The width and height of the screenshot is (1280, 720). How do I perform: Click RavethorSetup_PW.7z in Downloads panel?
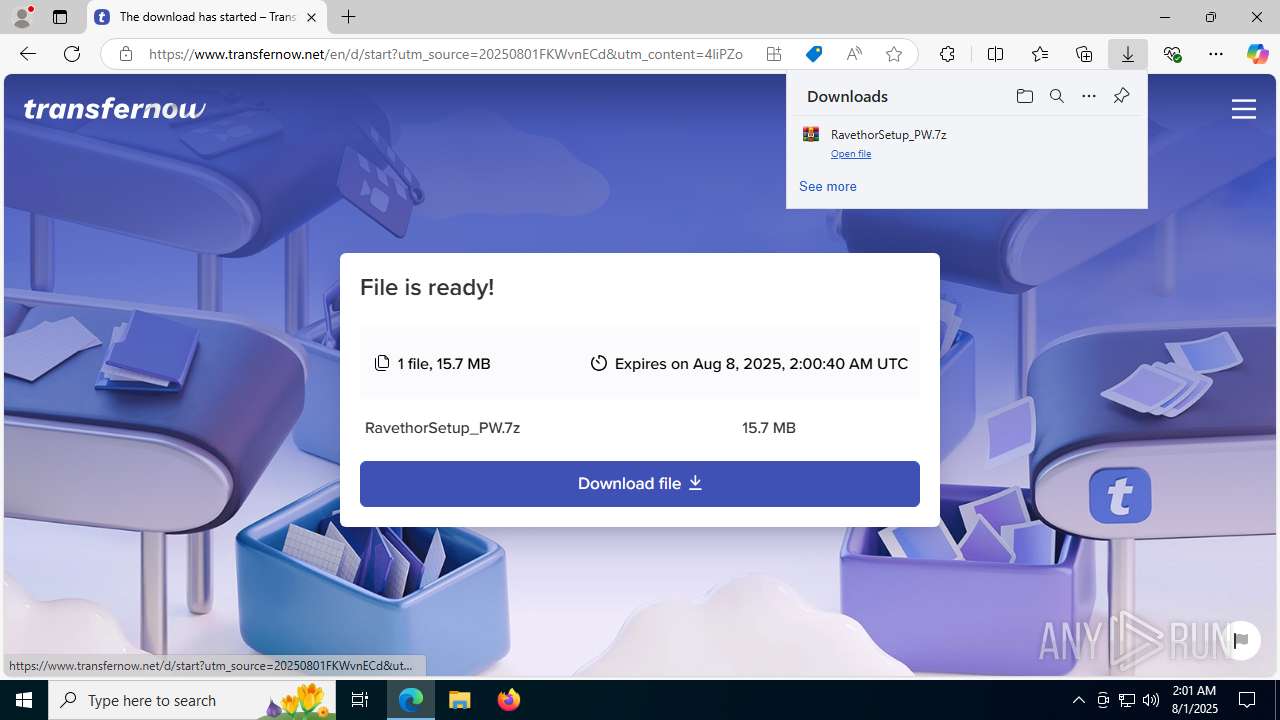[x=888, y=135]
